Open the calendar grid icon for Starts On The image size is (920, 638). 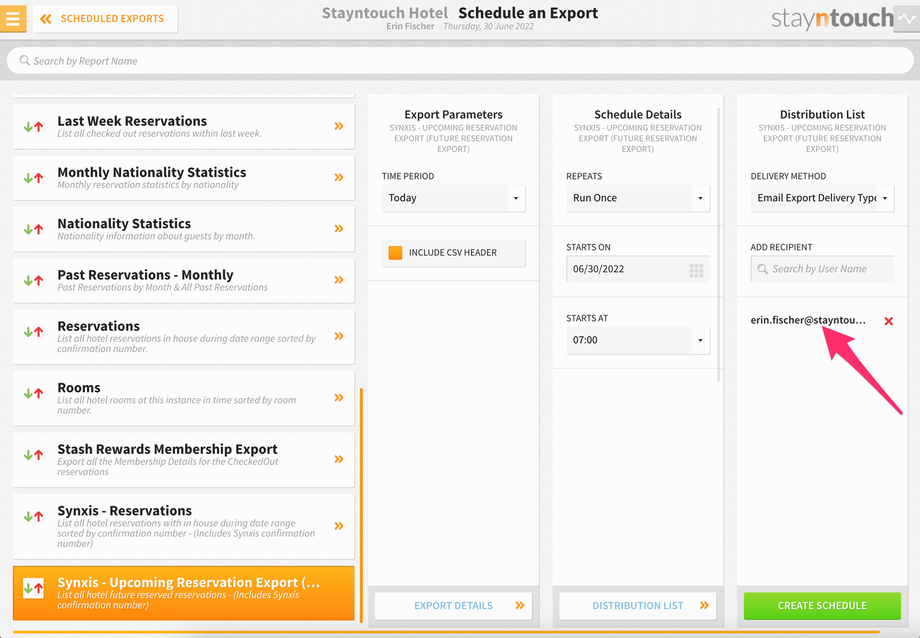696,270
